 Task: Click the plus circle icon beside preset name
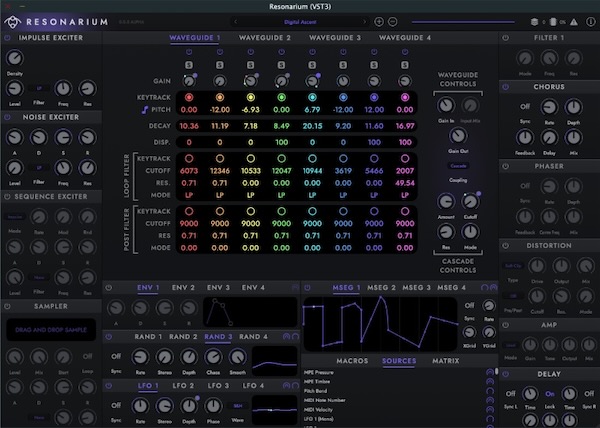(379, 22)
